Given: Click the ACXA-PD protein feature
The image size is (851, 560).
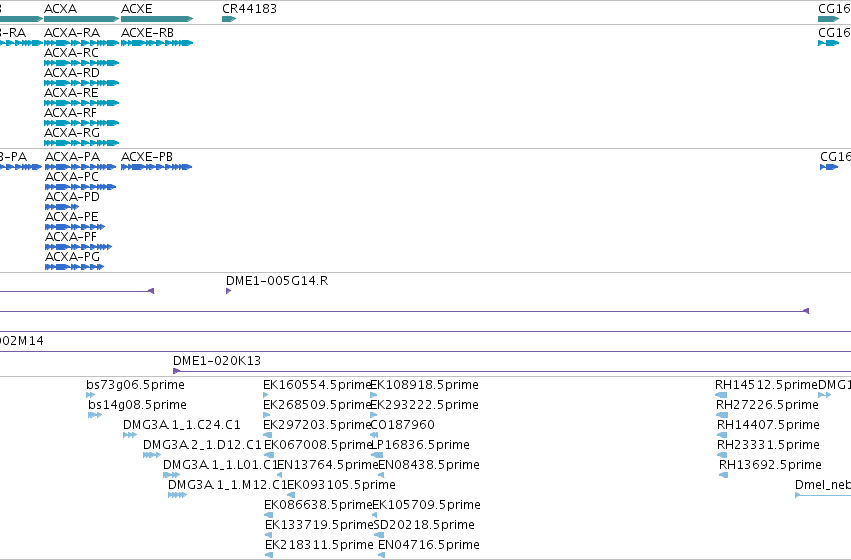Looking at the screenshot, I should click(x=62, y=207).
